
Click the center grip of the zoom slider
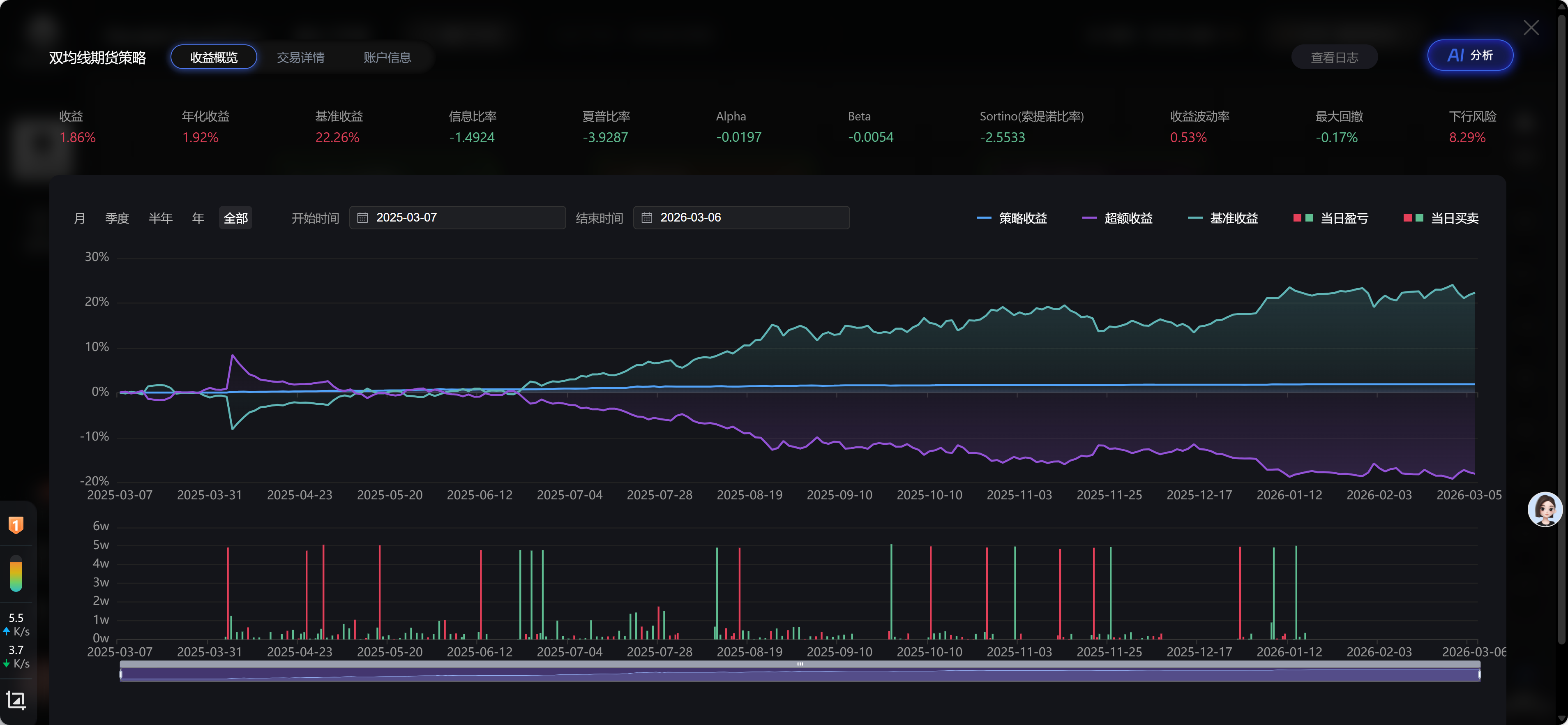[800, 664]
